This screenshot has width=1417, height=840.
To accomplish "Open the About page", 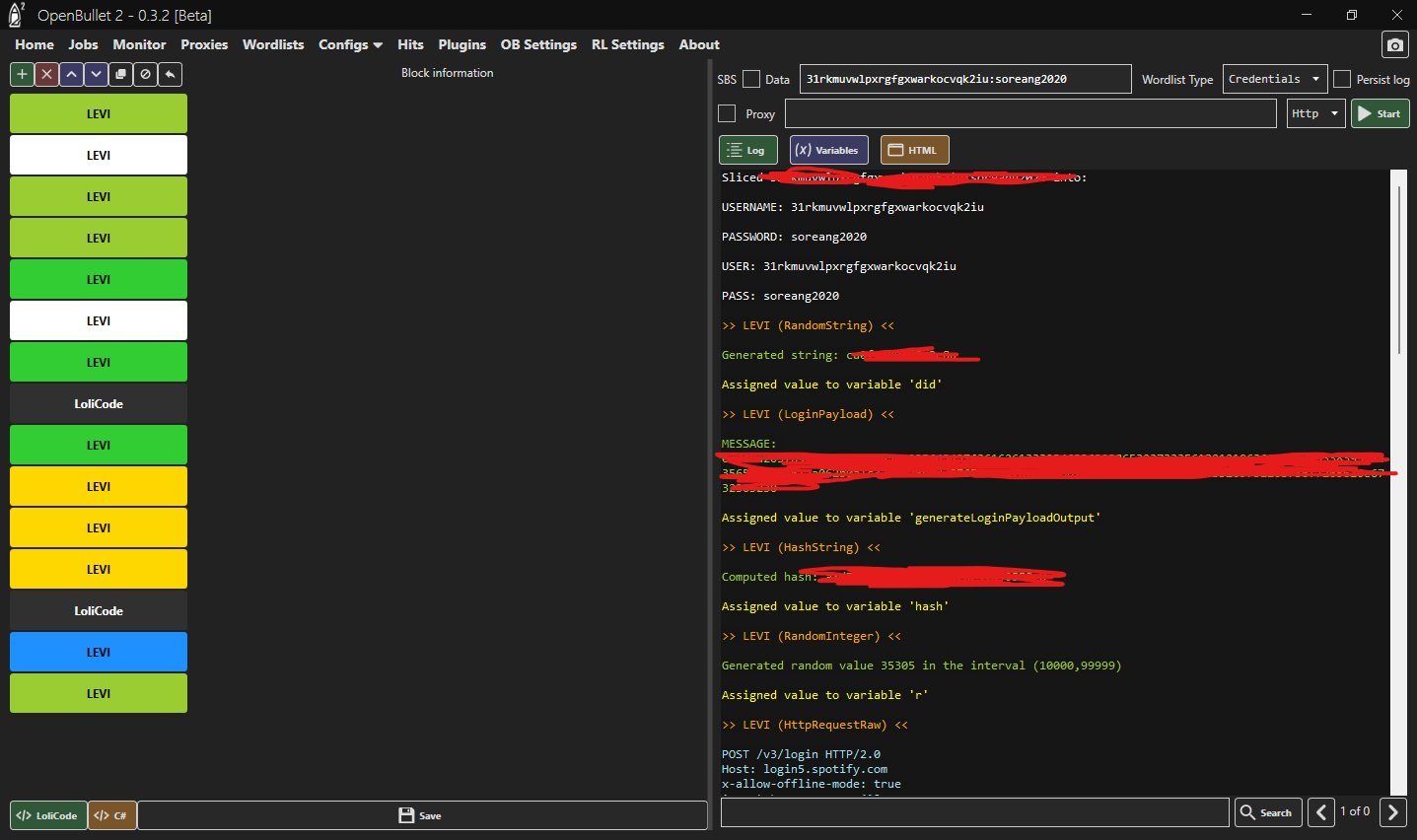I will (699, 44).
